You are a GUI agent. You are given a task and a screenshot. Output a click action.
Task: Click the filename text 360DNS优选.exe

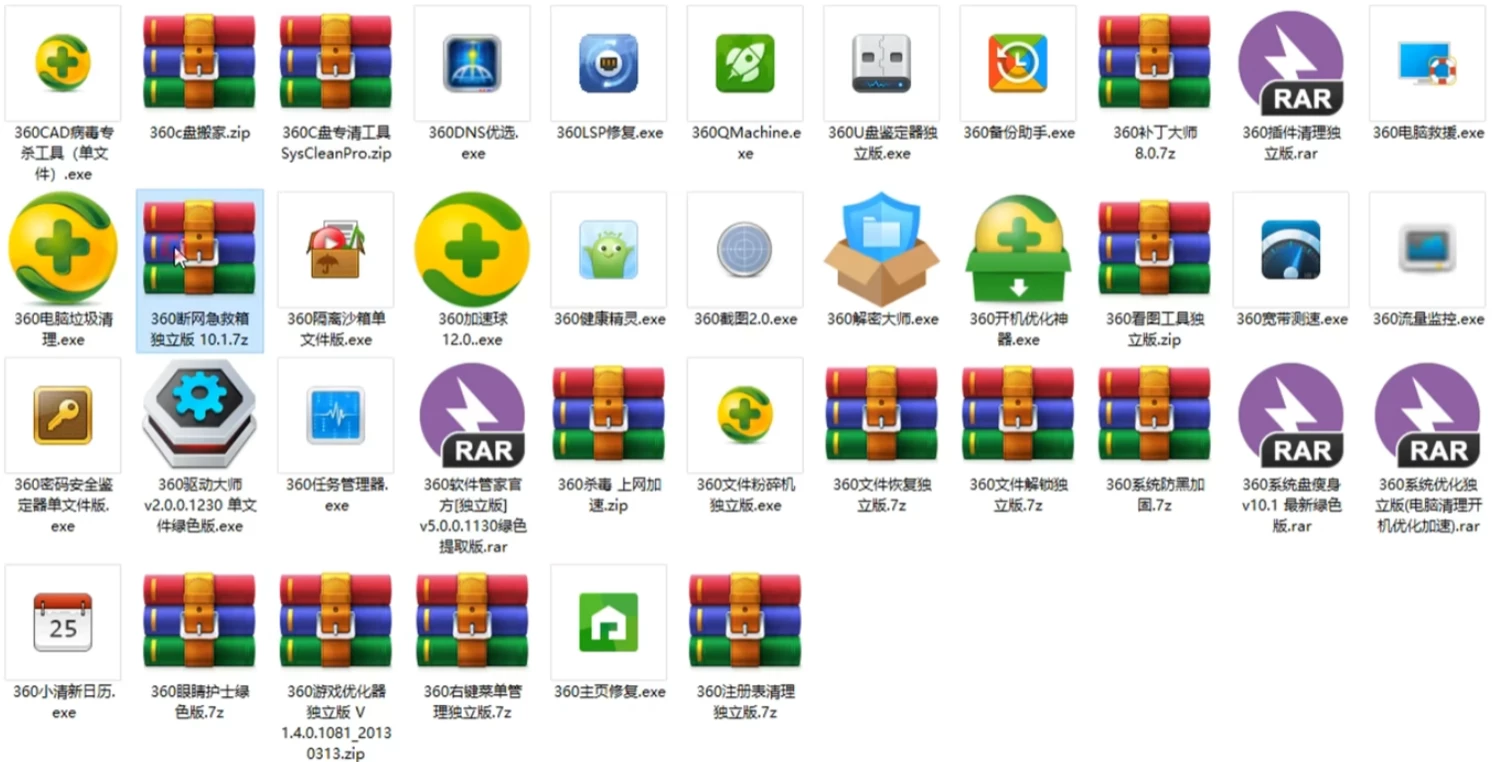[x=473, y=142]
